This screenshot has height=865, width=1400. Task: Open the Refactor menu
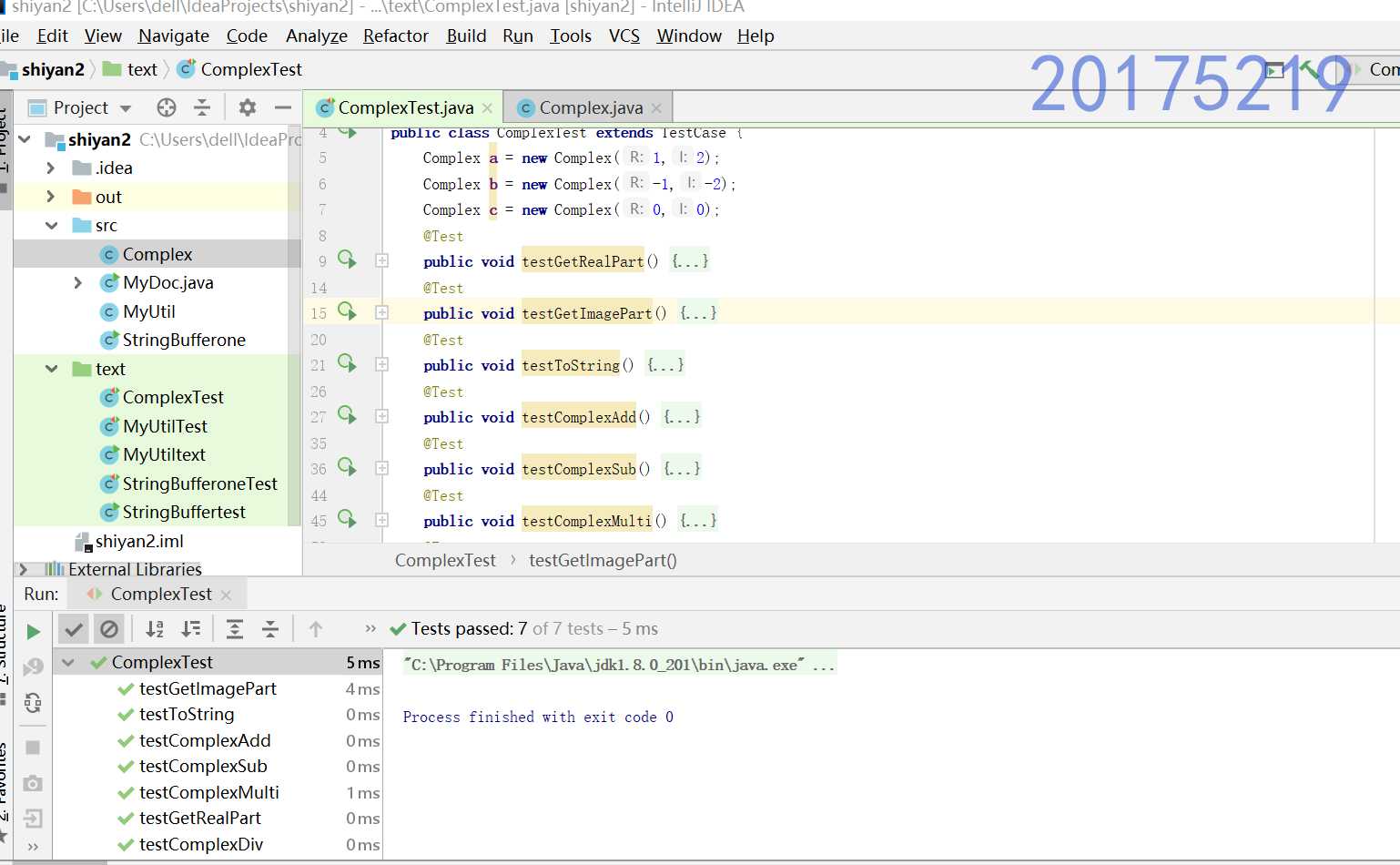click(395, 36)
